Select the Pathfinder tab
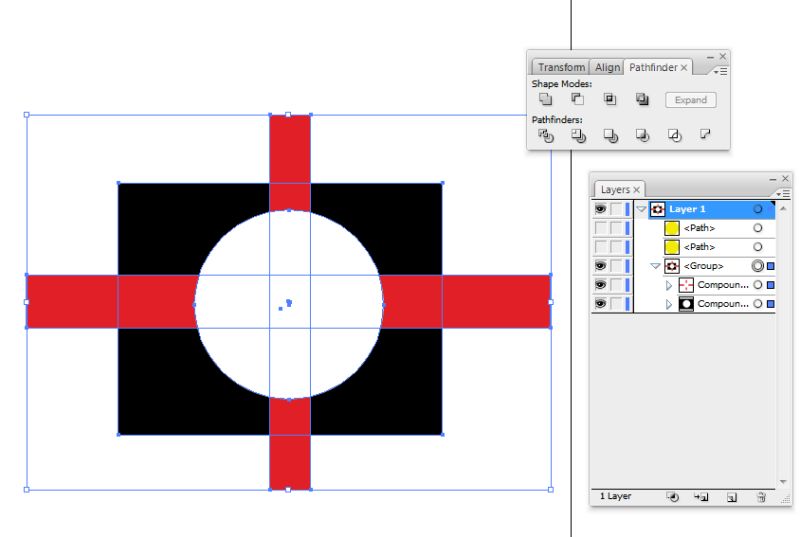800x537 pixels. (x=653, y=67)
